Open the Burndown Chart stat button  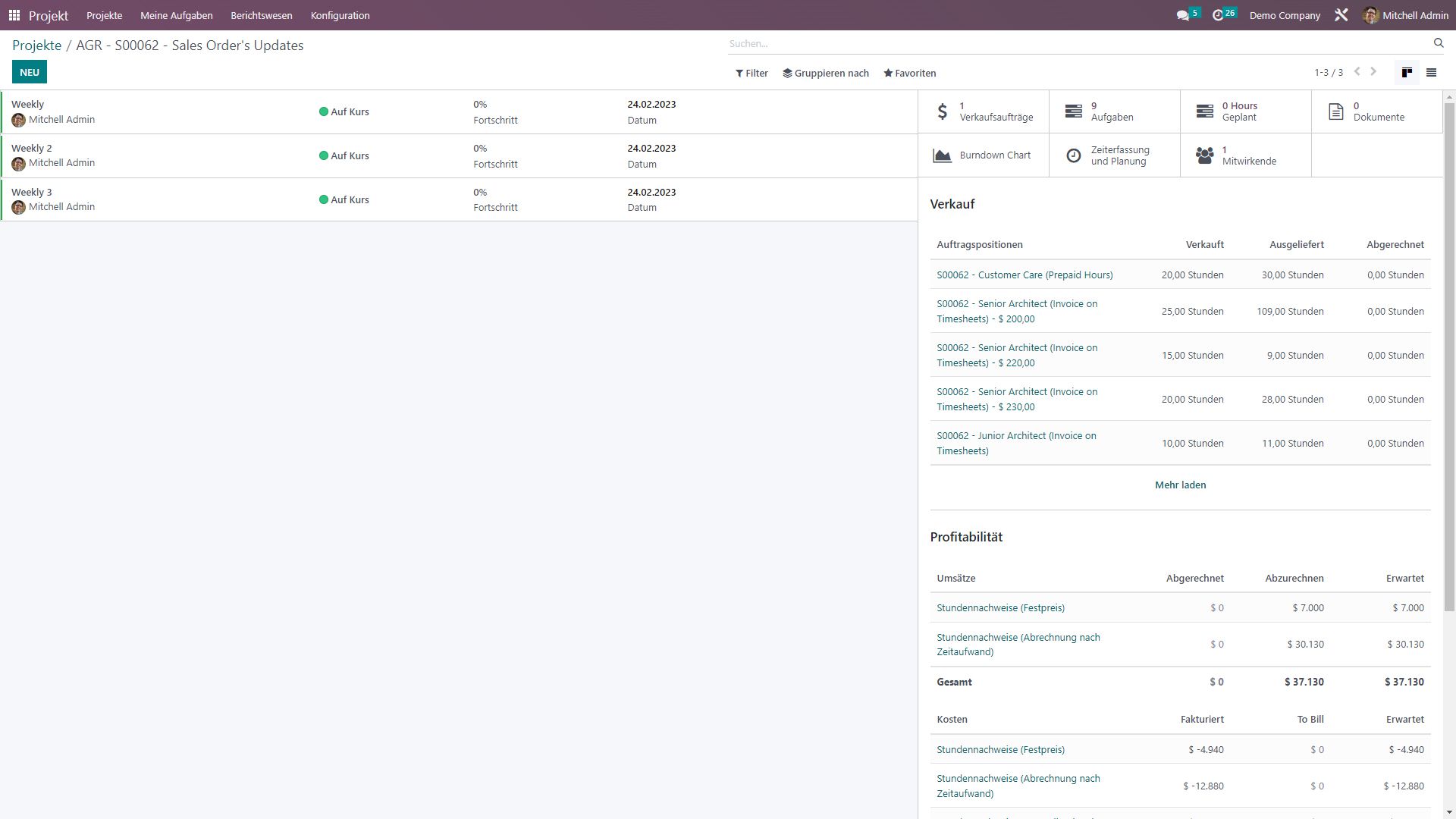point(983,155)
